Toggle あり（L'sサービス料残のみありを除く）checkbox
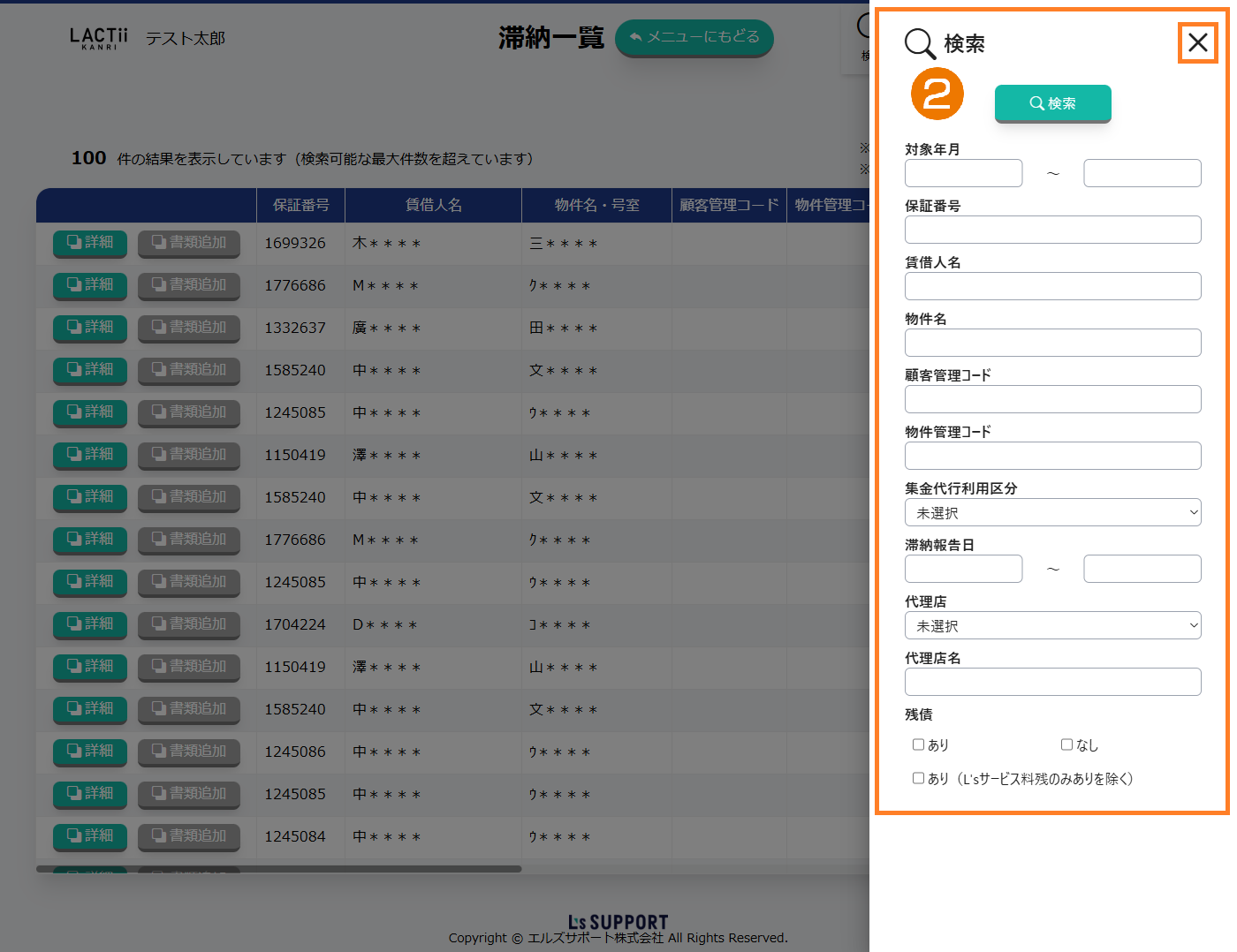1237x952 pixels. coord(918,778)
